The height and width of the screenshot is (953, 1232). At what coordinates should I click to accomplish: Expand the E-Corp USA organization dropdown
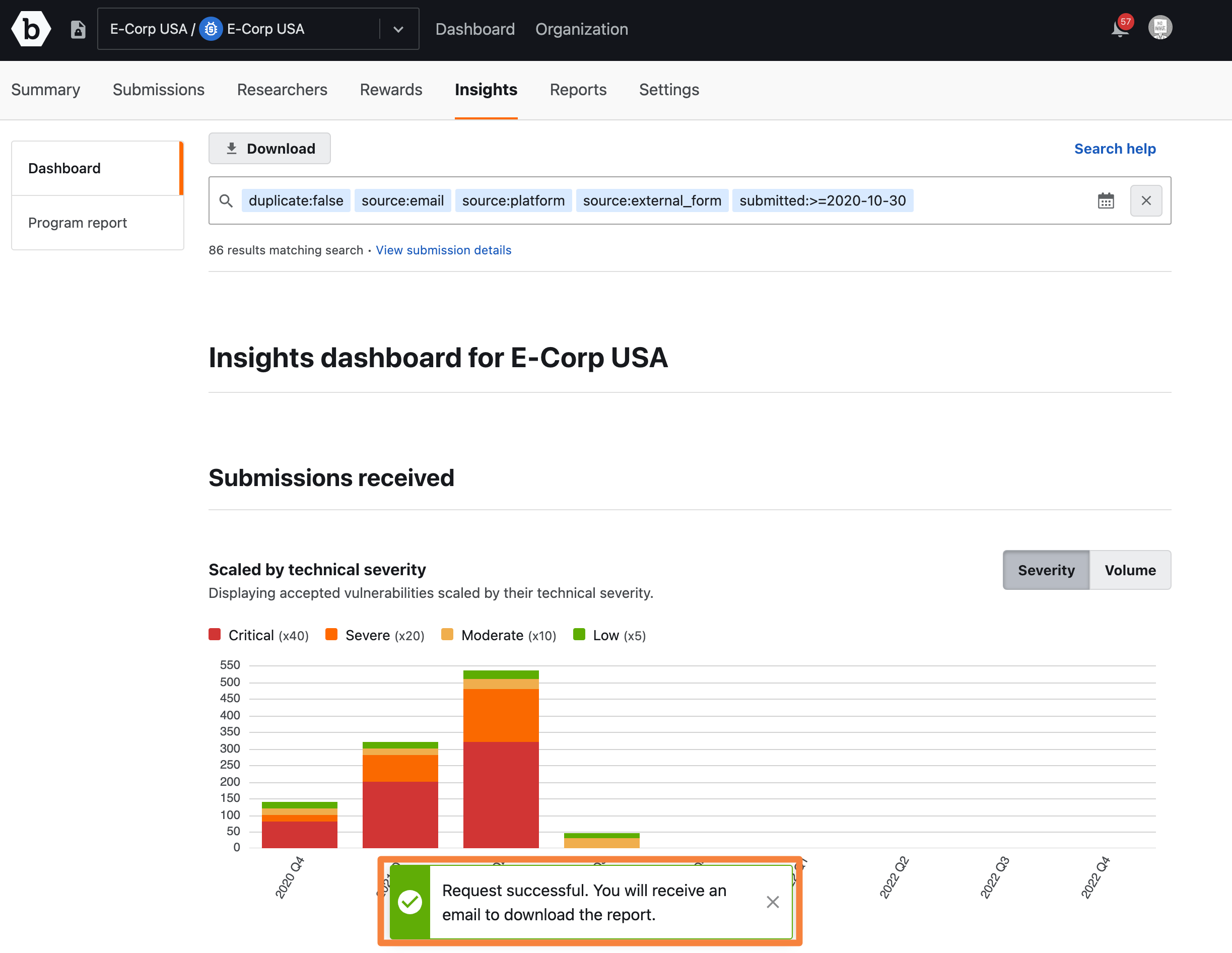(x=397, y=29)
